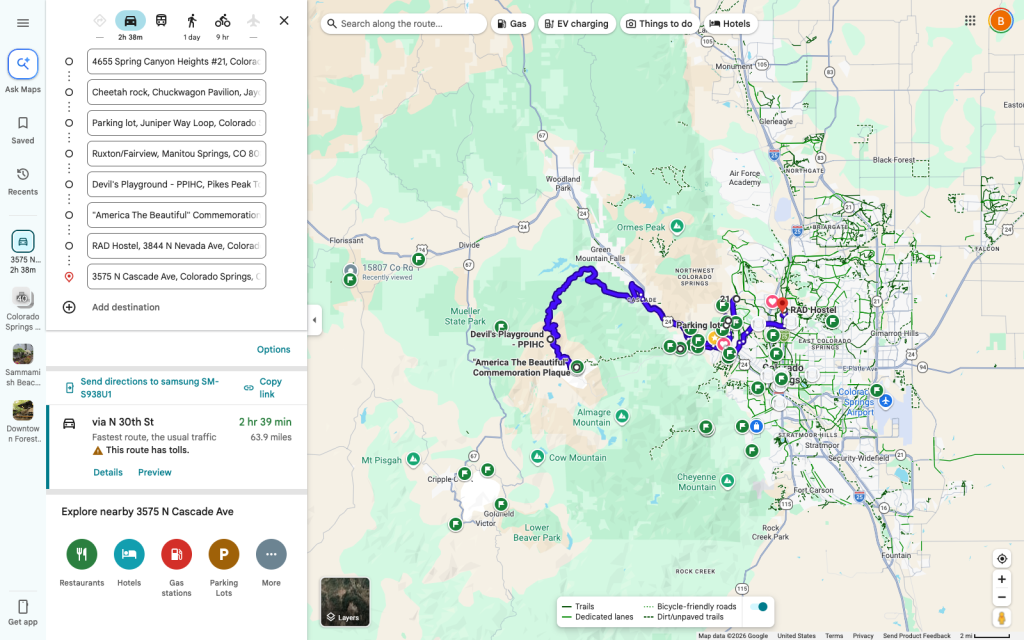Open Google account avatar B

[1000, 21]
